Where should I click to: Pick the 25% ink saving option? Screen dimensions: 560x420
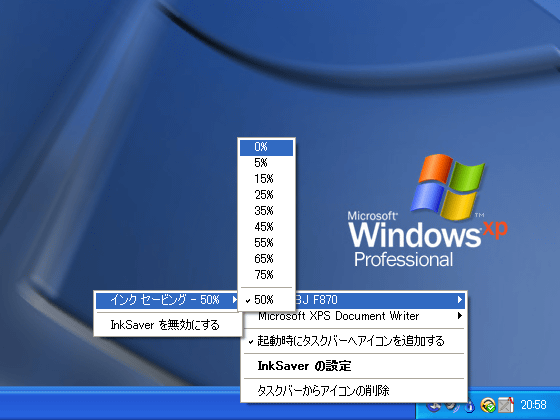[x=266, y=195]
